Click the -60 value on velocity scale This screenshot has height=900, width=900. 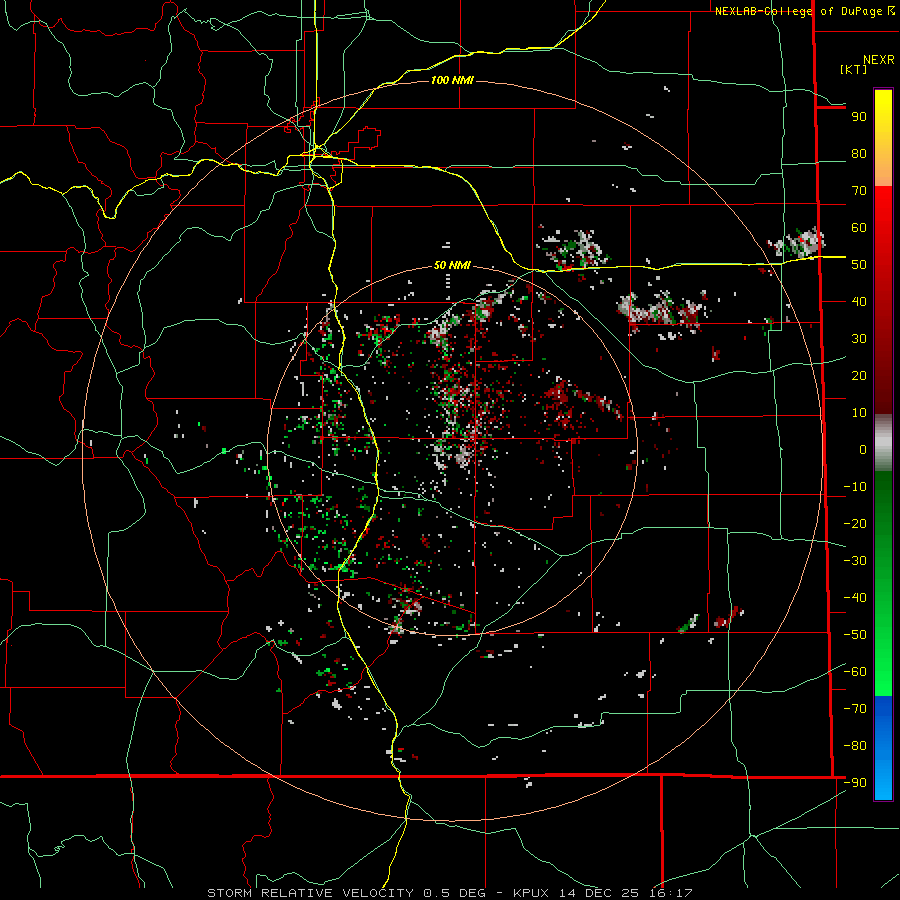point(855,672)
